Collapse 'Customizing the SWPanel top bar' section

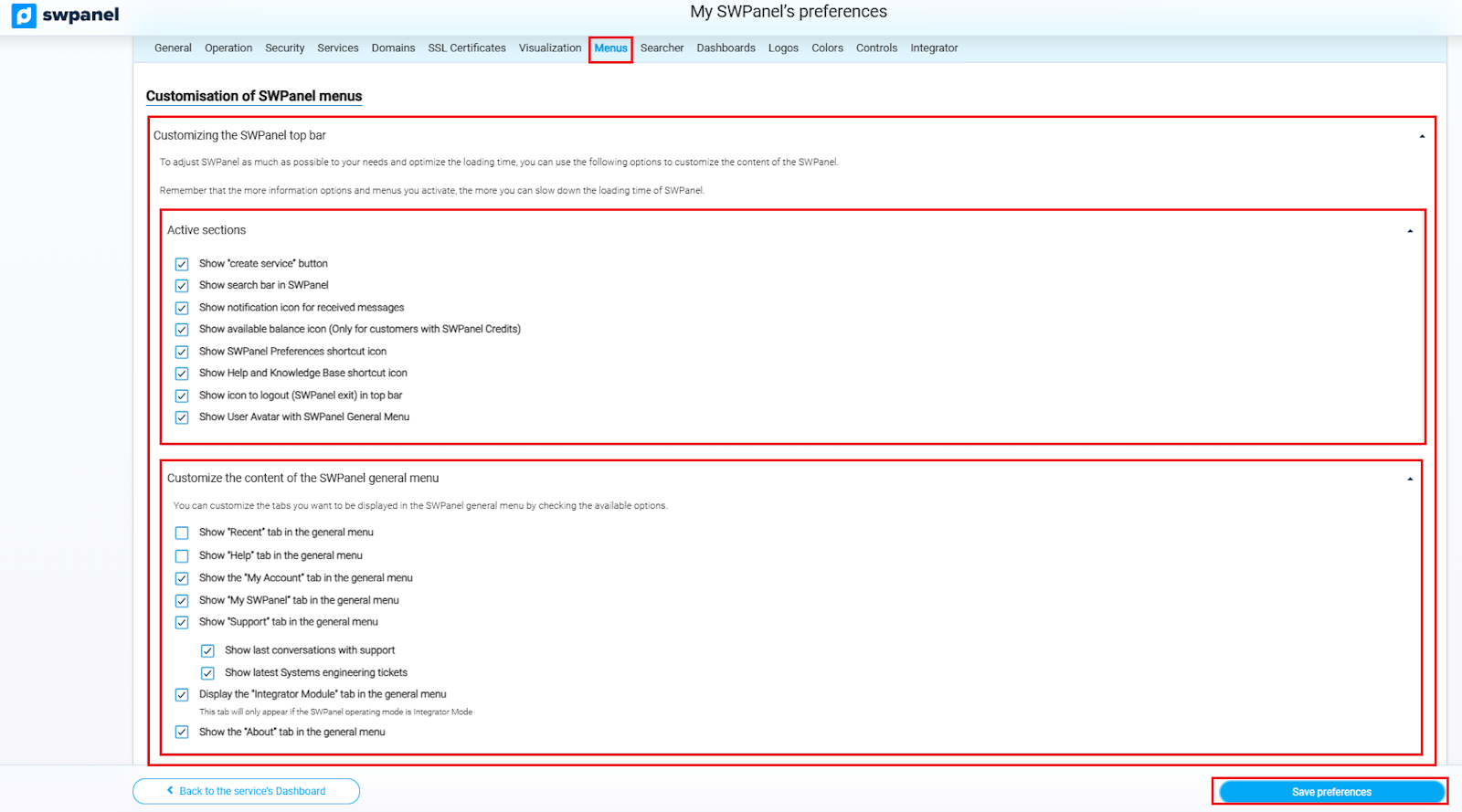click(x=1421, y=136)
